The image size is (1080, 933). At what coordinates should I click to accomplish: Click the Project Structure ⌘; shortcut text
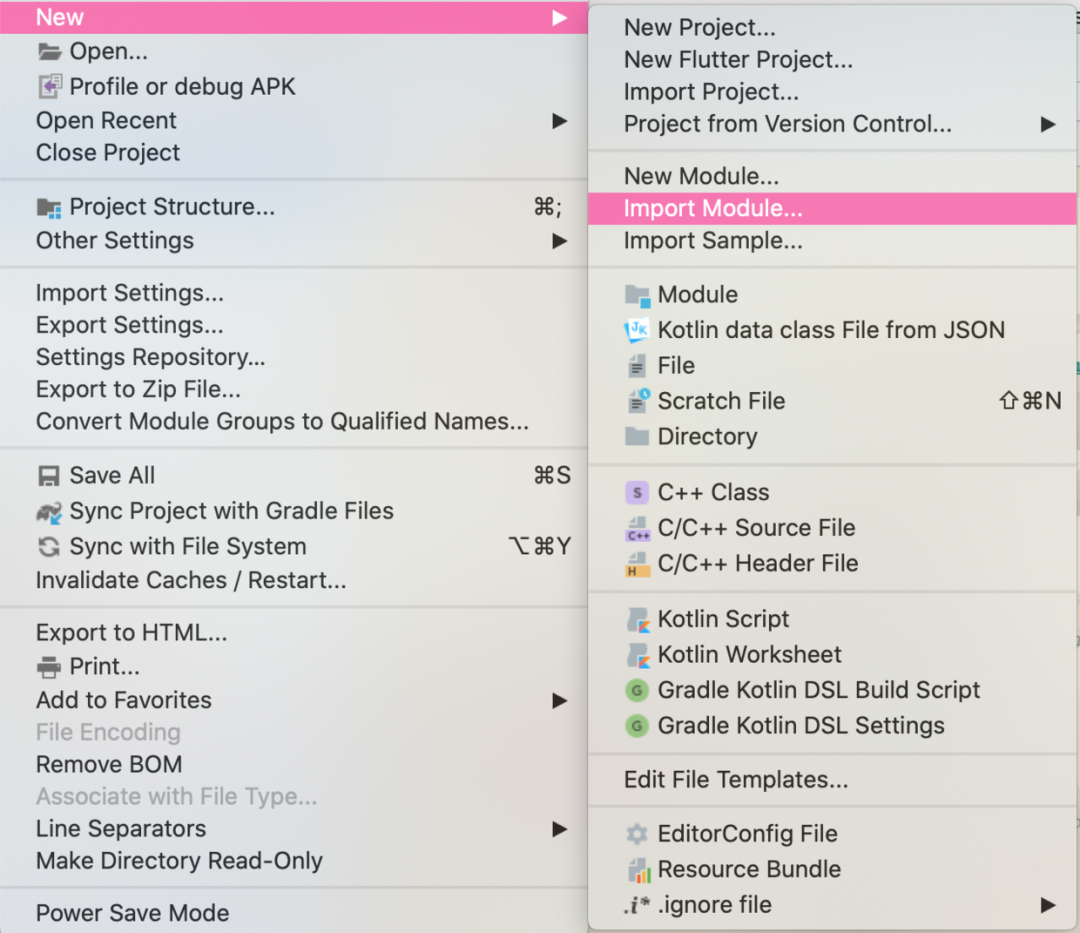(x=548, y=207)
